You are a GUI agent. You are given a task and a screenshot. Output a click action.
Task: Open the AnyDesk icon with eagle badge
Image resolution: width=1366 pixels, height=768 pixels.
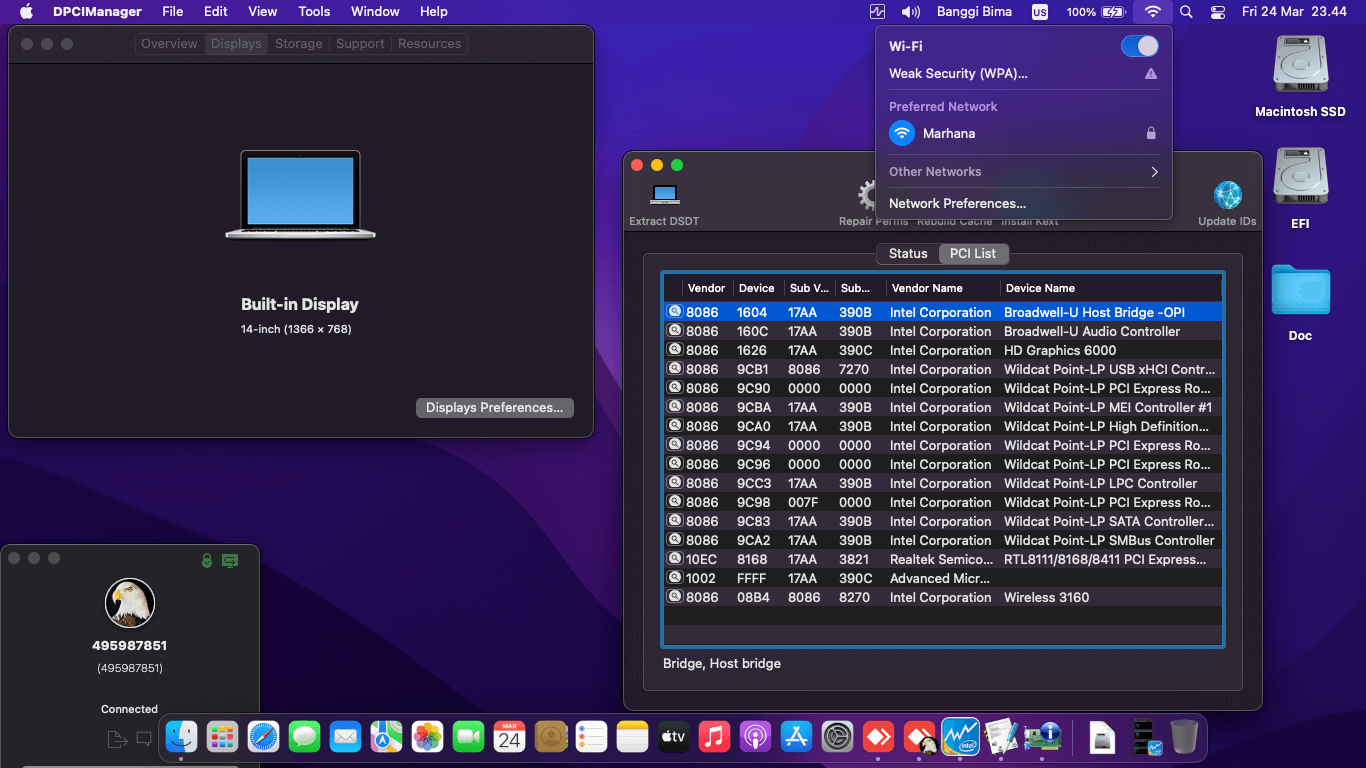pos(920,737)
